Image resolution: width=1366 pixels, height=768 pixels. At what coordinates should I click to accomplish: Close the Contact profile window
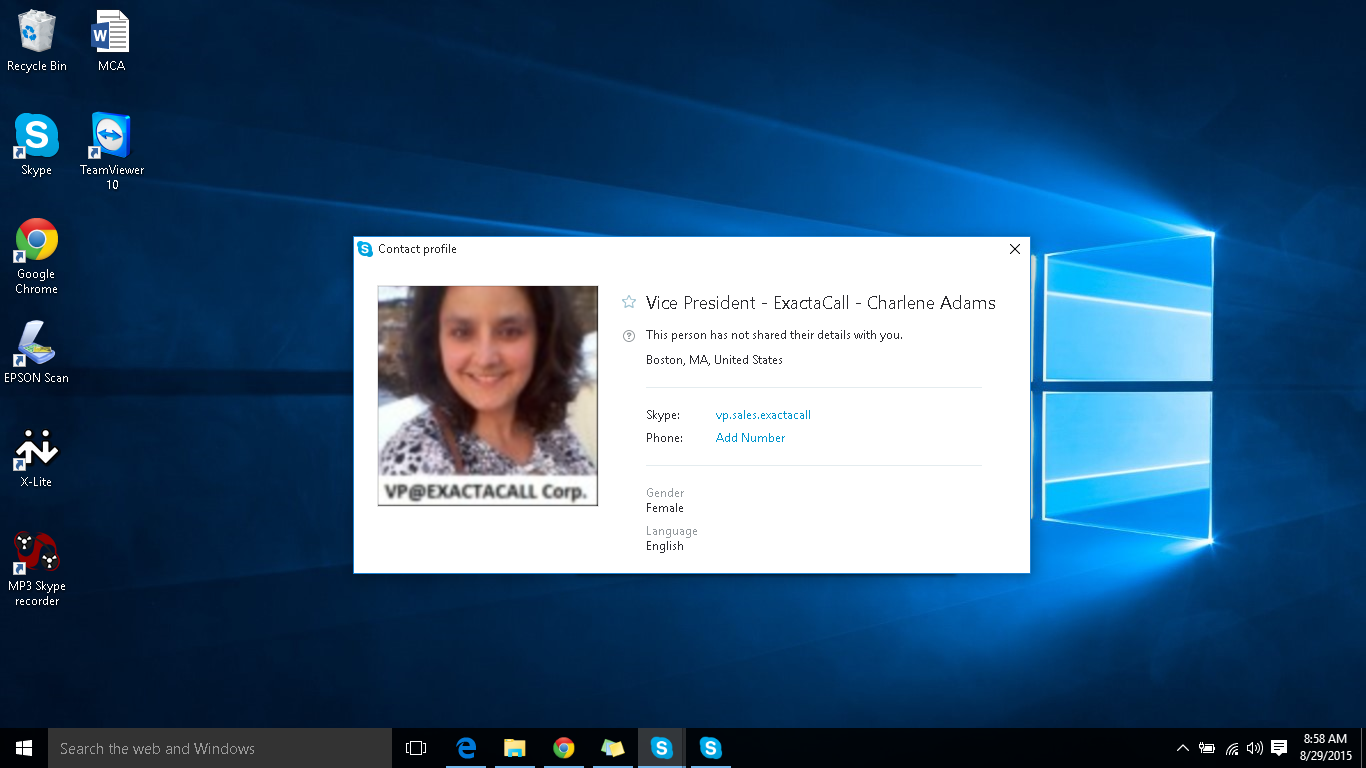(1014, 249)
